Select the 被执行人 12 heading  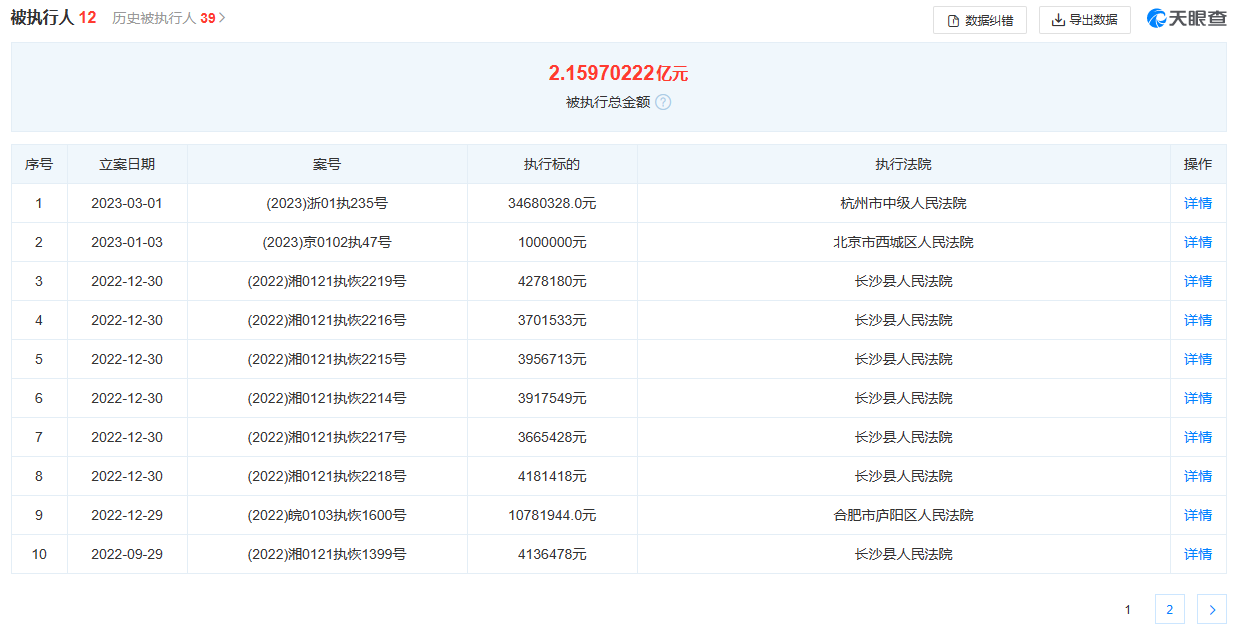click(x=53, y=18)
